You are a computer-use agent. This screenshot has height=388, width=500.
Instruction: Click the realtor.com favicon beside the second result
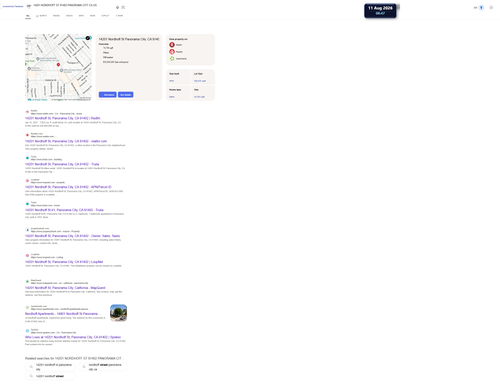tap(27, 135)
